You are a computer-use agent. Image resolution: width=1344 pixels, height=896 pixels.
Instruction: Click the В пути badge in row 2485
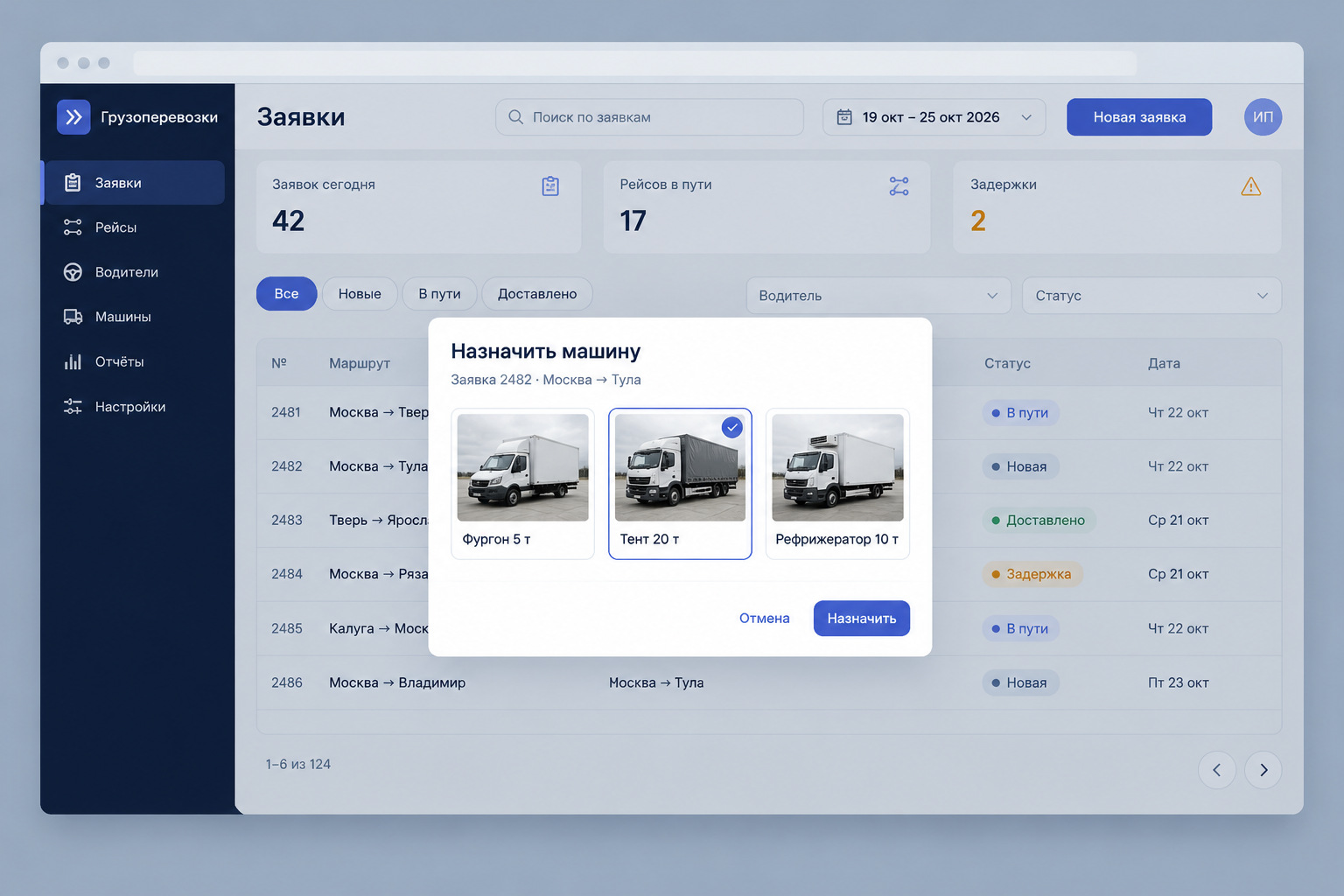pyautogui.click(x=1020, y=628)
